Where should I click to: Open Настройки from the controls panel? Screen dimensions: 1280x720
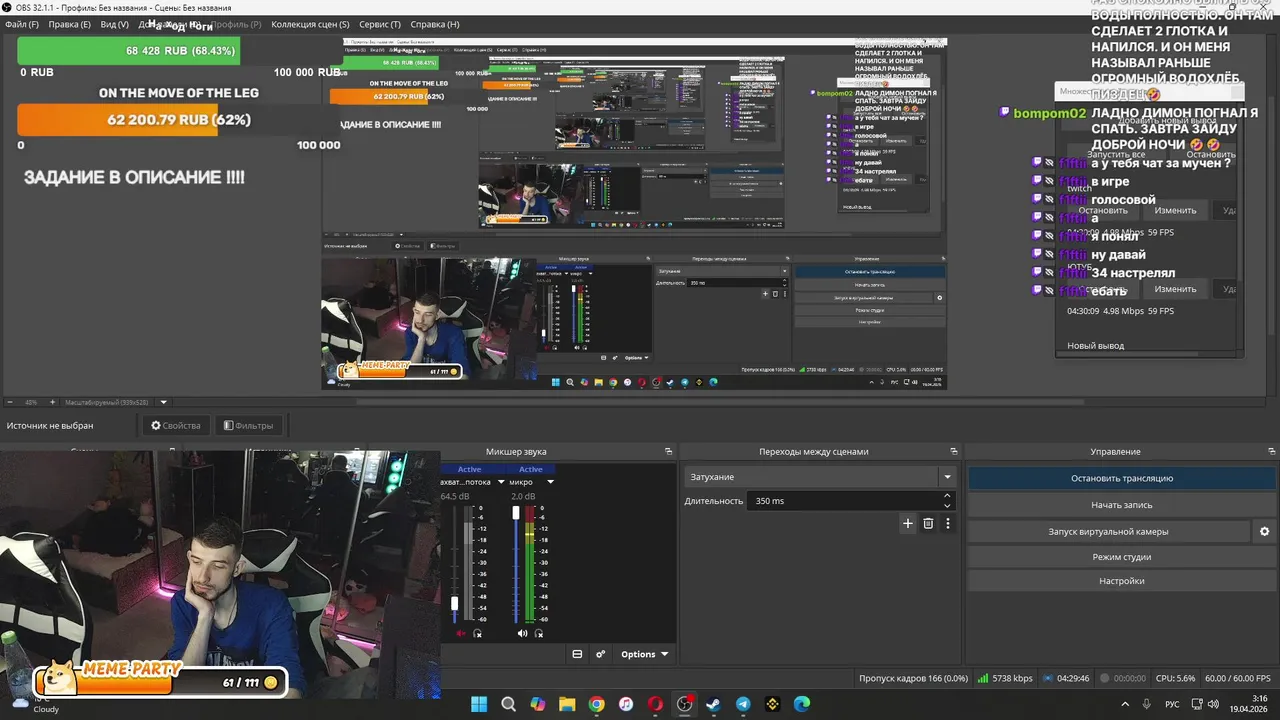[x=1122, y=581]
